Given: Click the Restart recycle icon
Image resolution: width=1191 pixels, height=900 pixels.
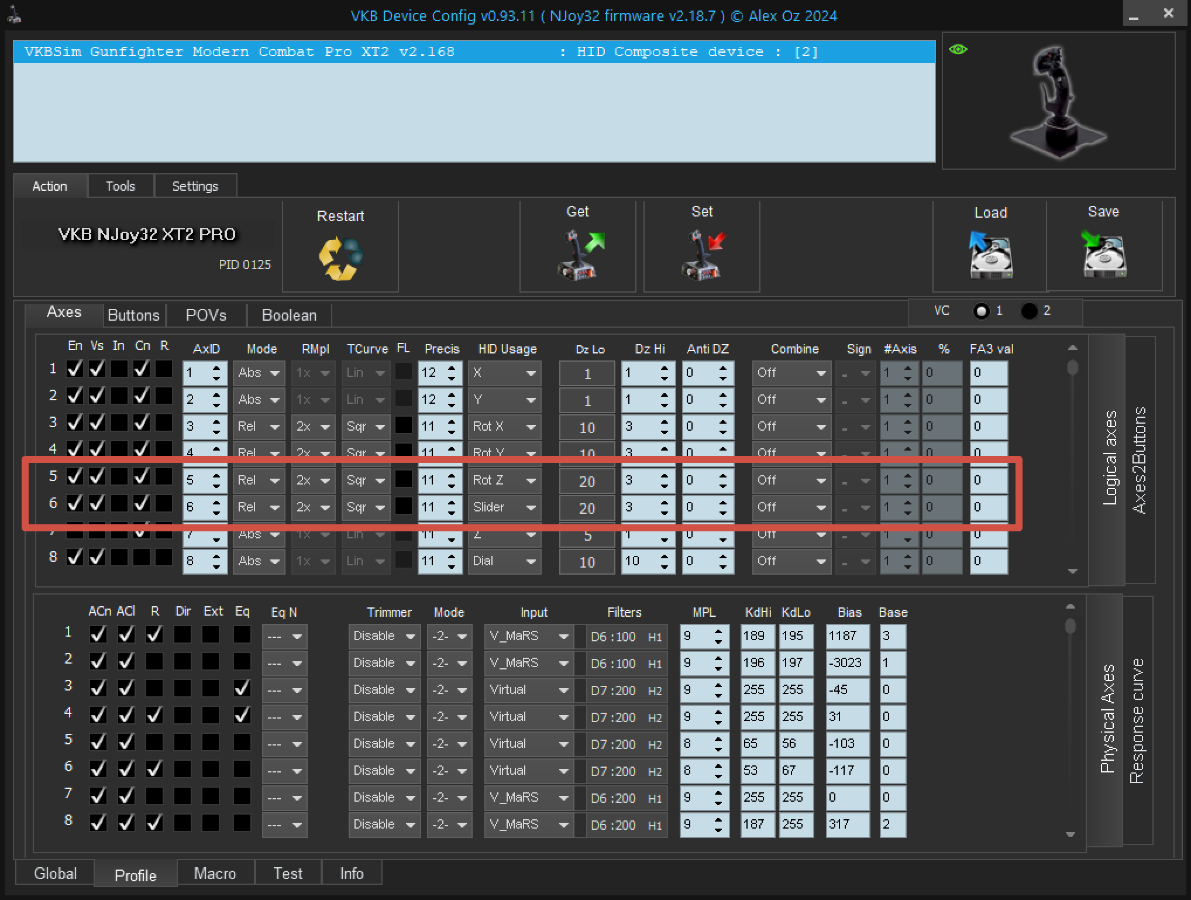Looking at the screenshot, I should (340, 259).
